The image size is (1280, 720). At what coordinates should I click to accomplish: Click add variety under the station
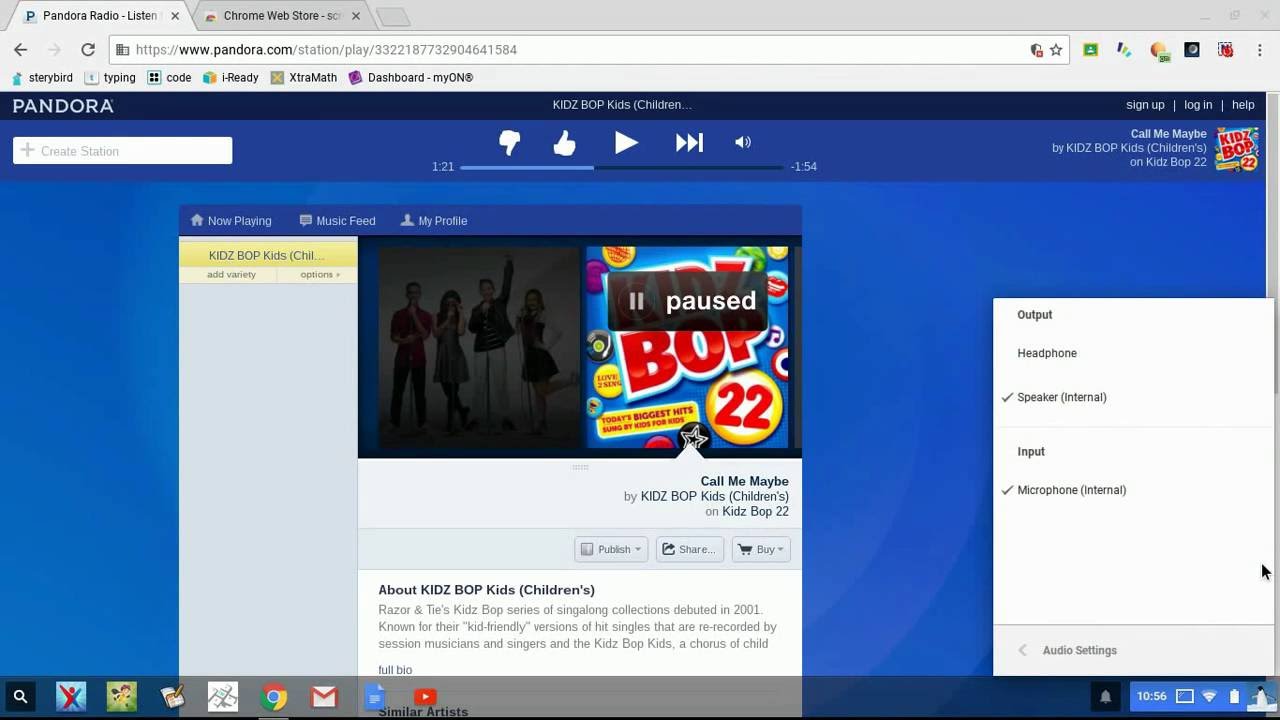click(231, 274)
